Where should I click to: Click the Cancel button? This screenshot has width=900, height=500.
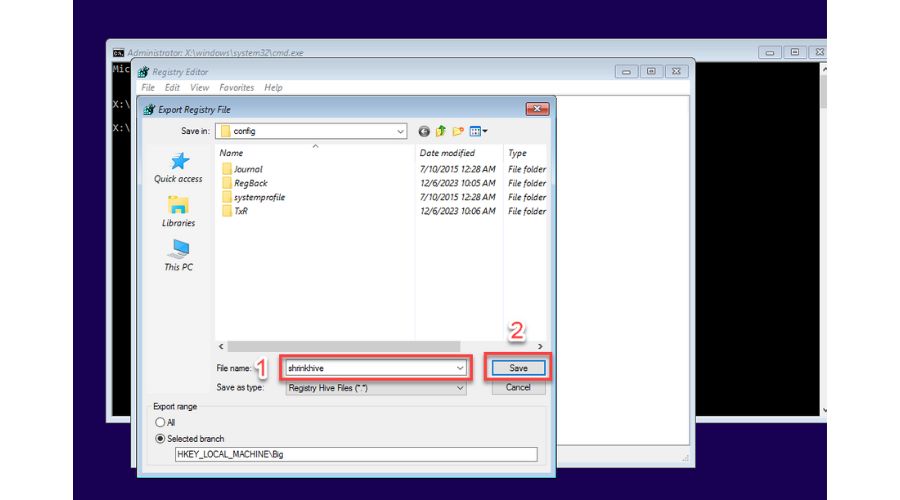[x=518, y=387]
